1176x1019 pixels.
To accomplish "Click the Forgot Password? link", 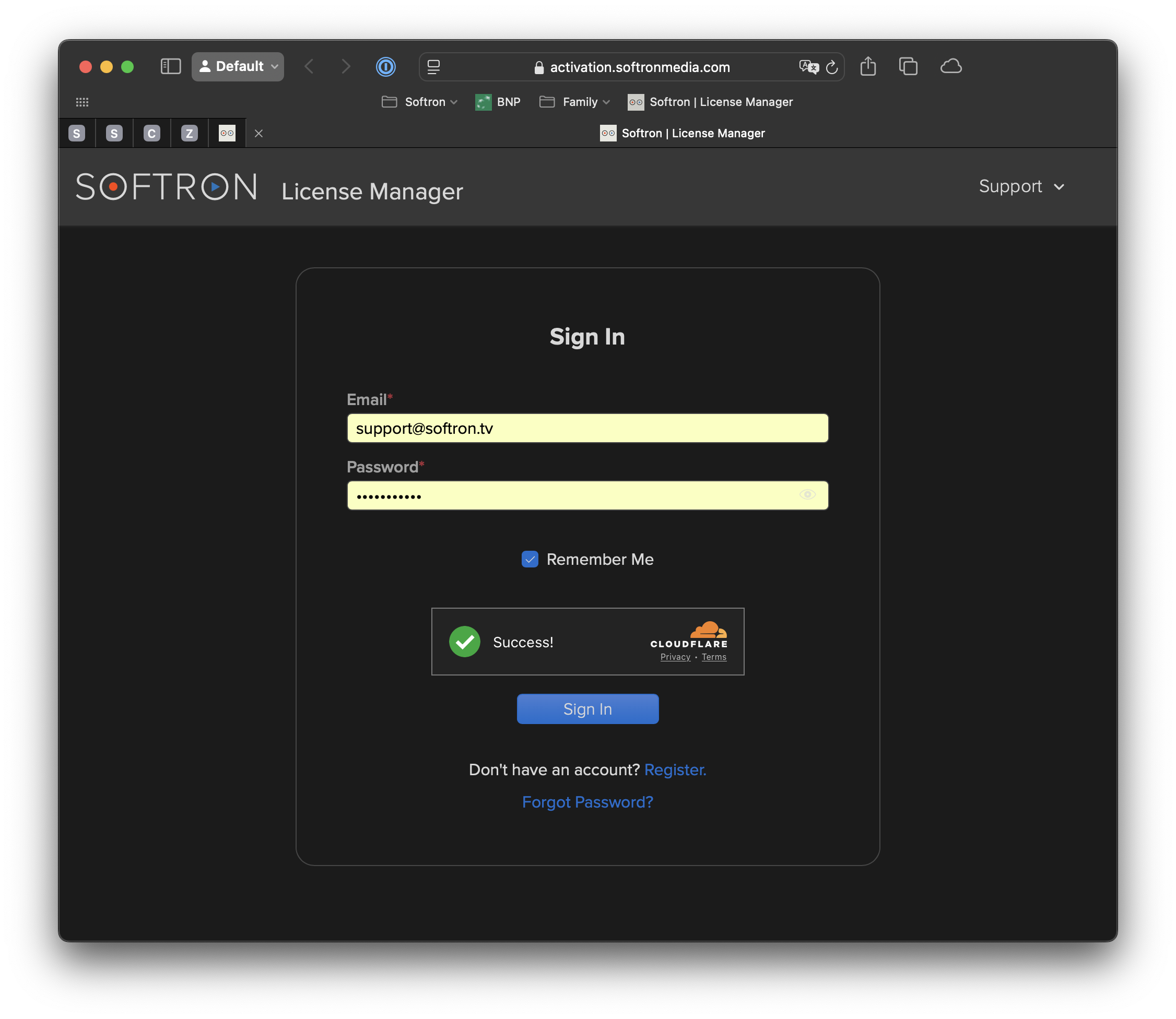I will 587,802.
